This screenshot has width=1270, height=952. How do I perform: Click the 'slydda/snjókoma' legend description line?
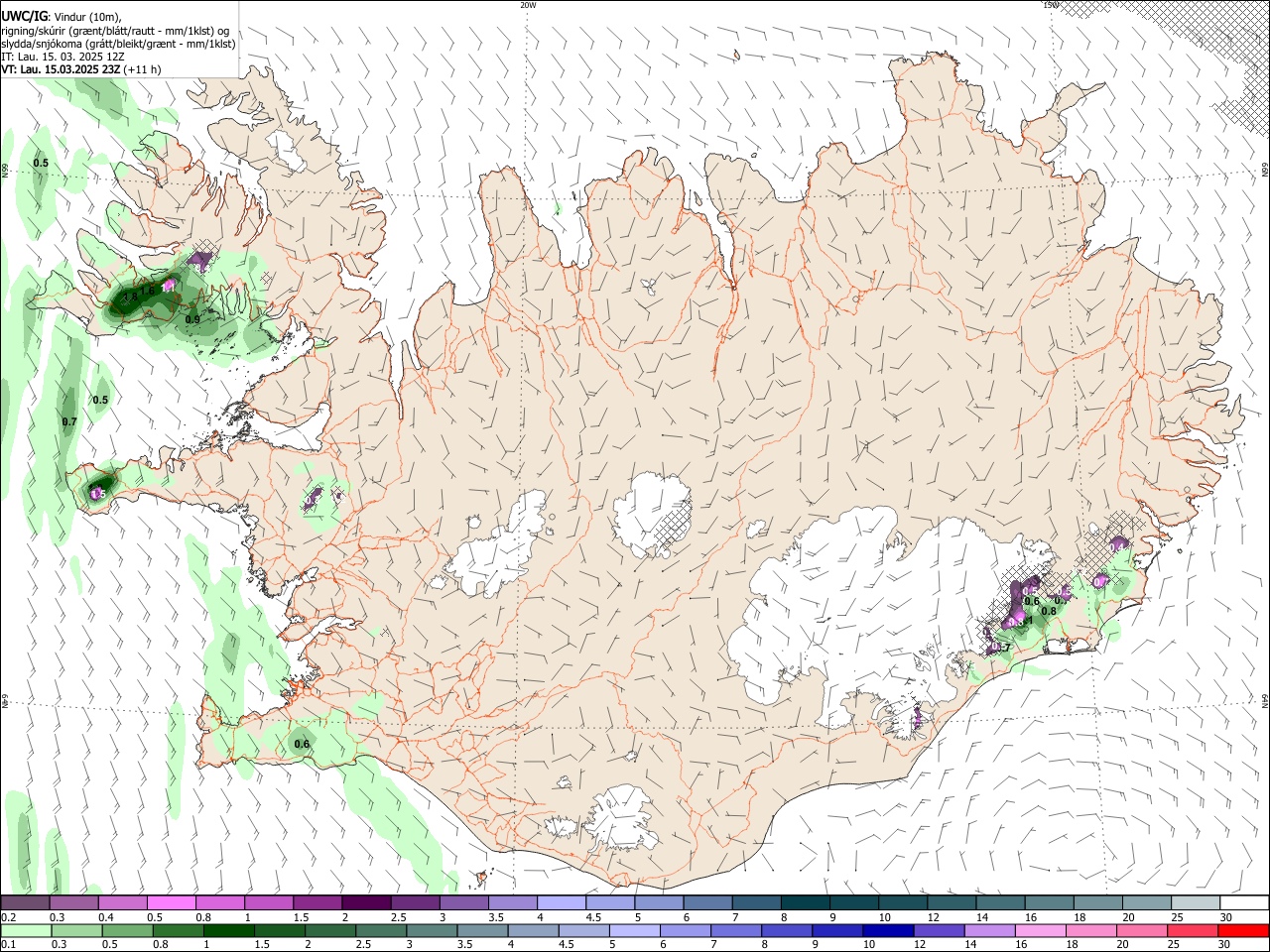(118, 44)
